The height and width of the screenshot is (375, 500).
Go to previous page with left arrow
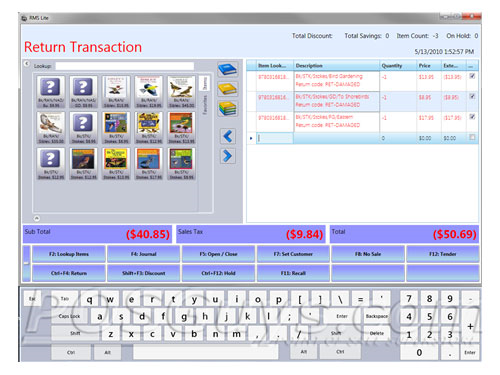point(228,136)
